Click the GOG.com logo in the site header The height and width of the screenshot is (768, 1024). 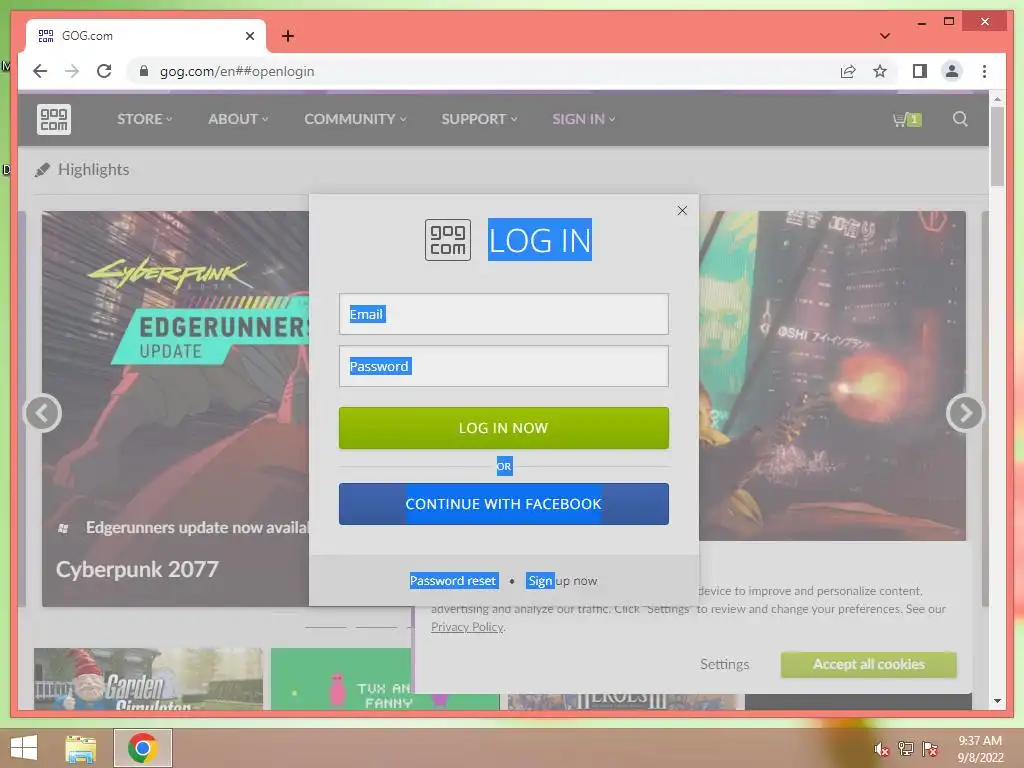pos(54,120)
